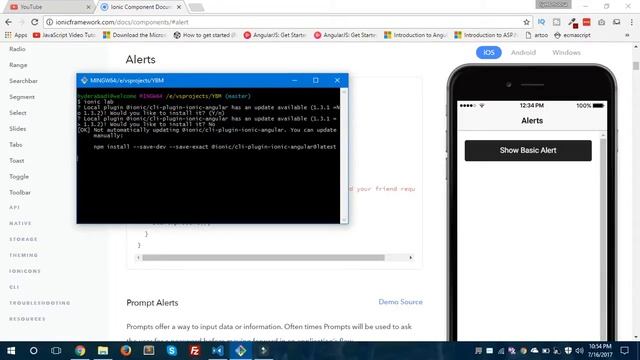Open the ecmascript bookmark
640x360 pixels.
572,35
